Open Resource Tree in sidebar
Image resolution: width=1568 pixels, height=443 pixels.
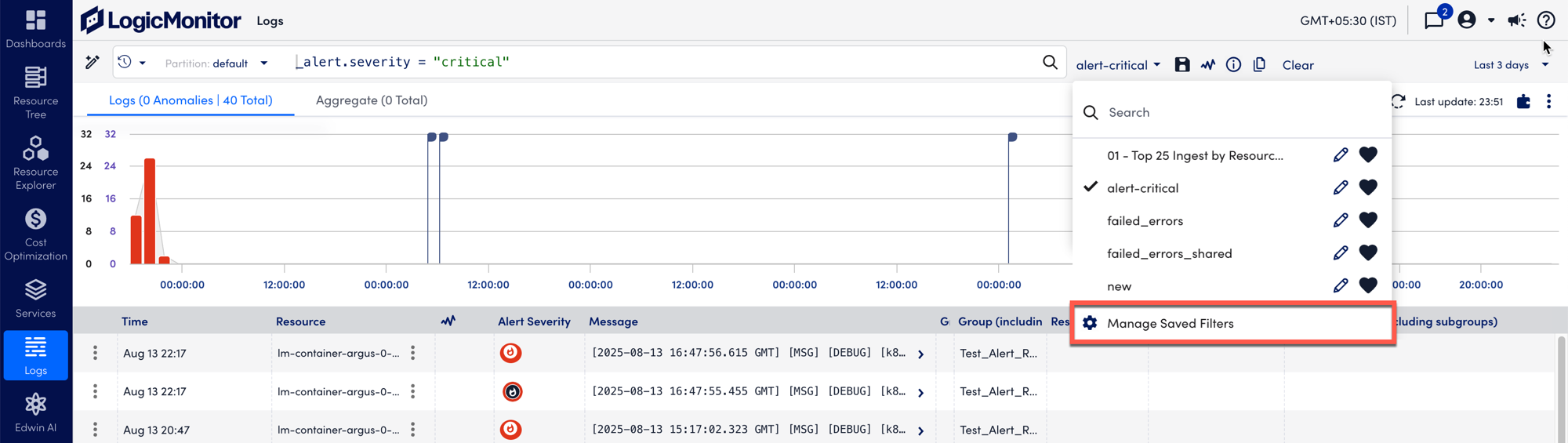pyautogui.click(x=35, y=93)
